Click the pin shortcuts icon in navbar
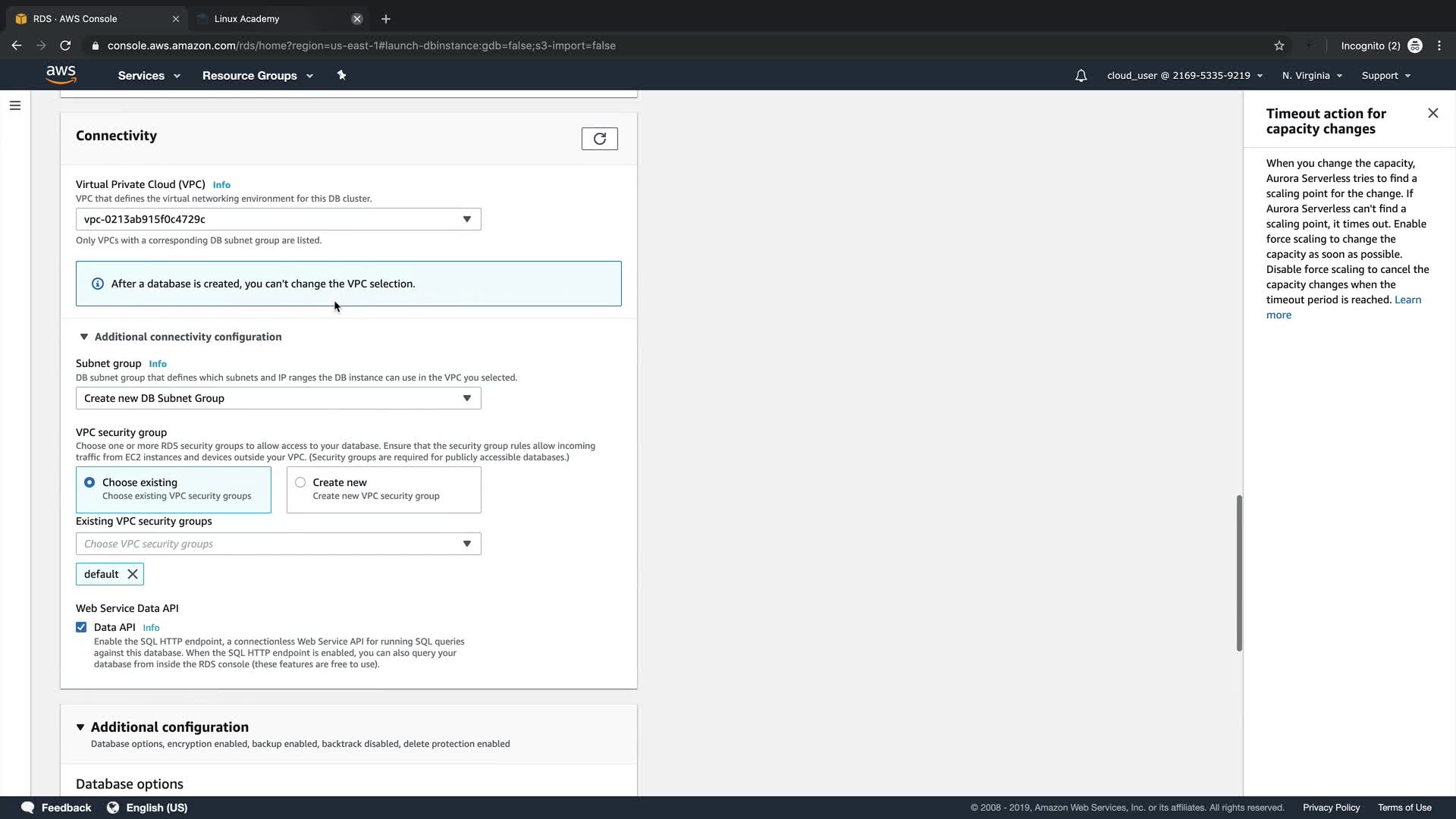Screen dimensions: 1456x819 point(341,75)
